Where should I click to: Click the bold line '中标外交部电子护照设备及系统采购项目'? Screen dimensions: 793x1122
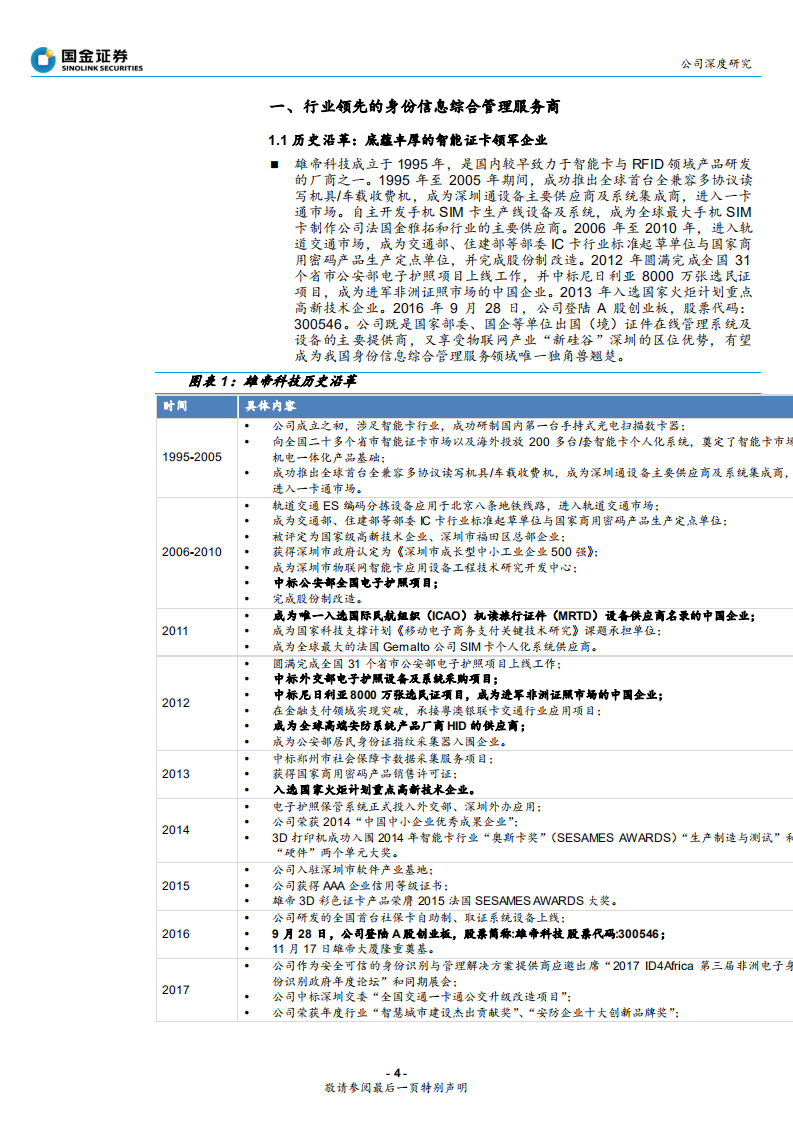(x=386, y=679)
